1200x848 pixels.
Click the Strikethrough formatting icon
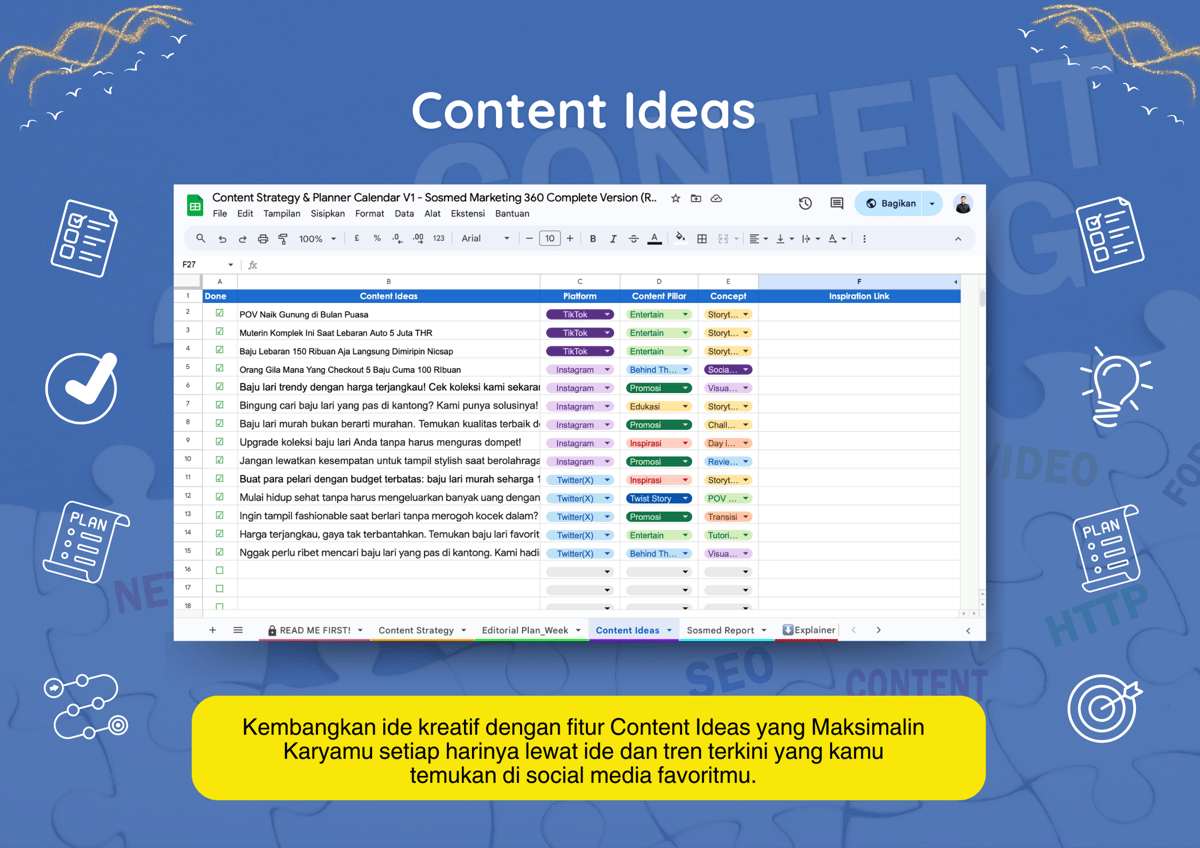(x=632, y=238)
